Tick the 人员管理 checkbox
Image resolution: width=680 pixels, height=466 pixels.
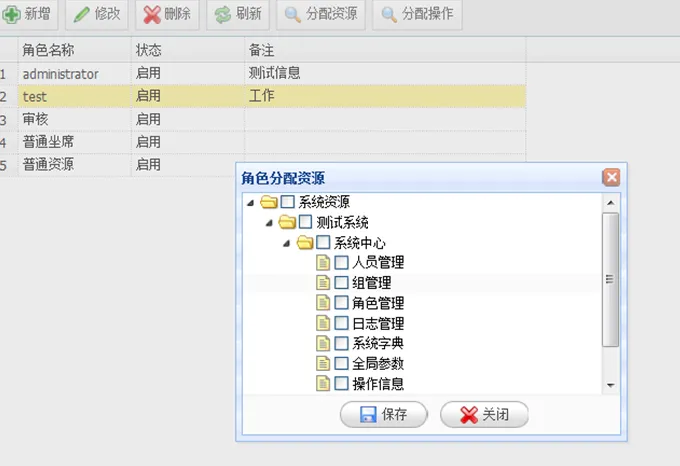pos(341,263)
